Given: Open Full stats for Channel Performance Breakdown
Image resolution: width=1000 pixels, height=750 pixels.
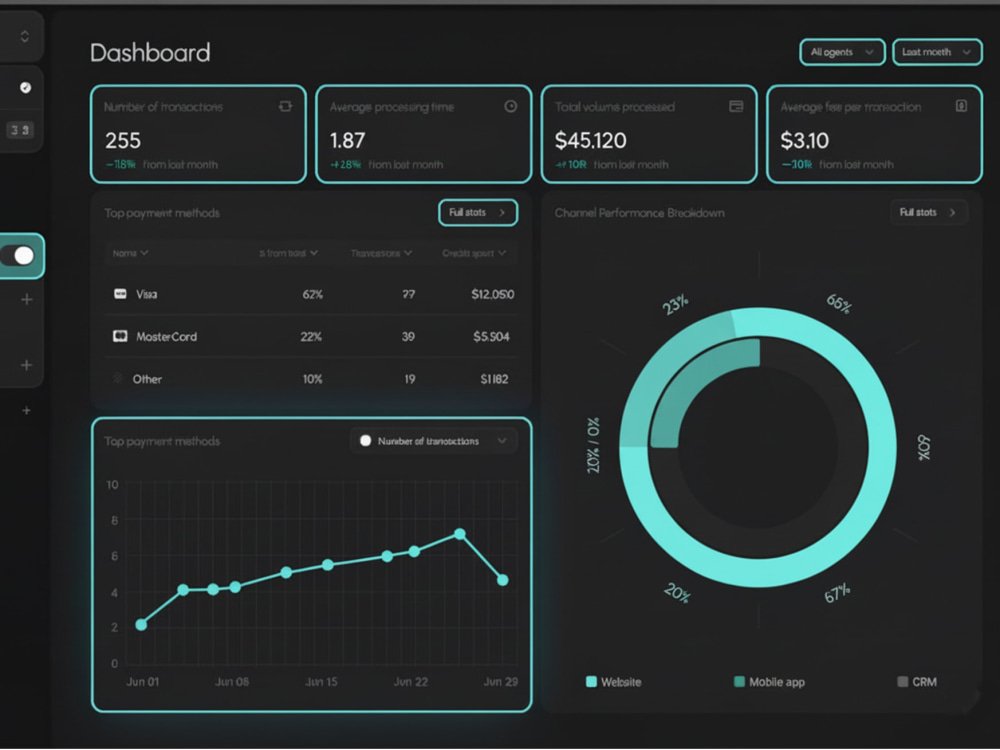Looking at the screenshot, I should pyautogui.click(x=928, y=212).
